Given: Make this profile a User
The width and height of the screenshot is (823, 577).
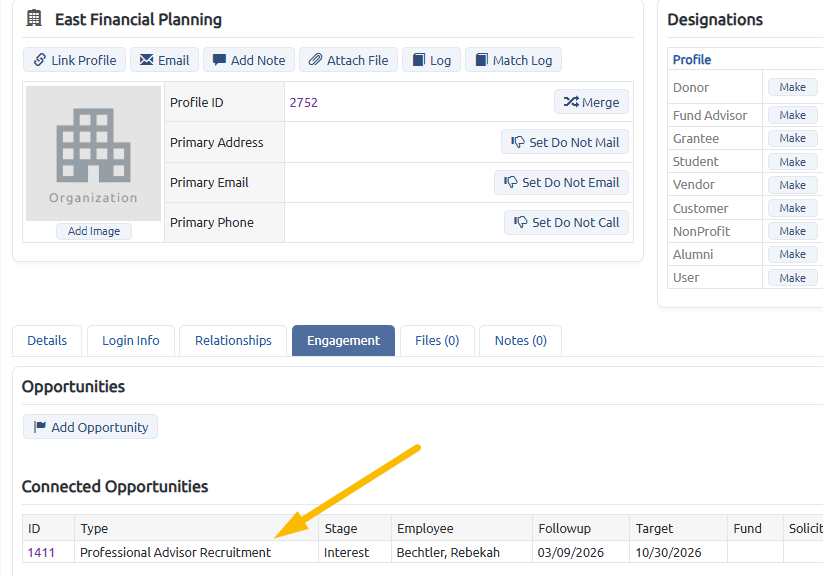Looking at the screenshot, I should click(x=792, y=278).
